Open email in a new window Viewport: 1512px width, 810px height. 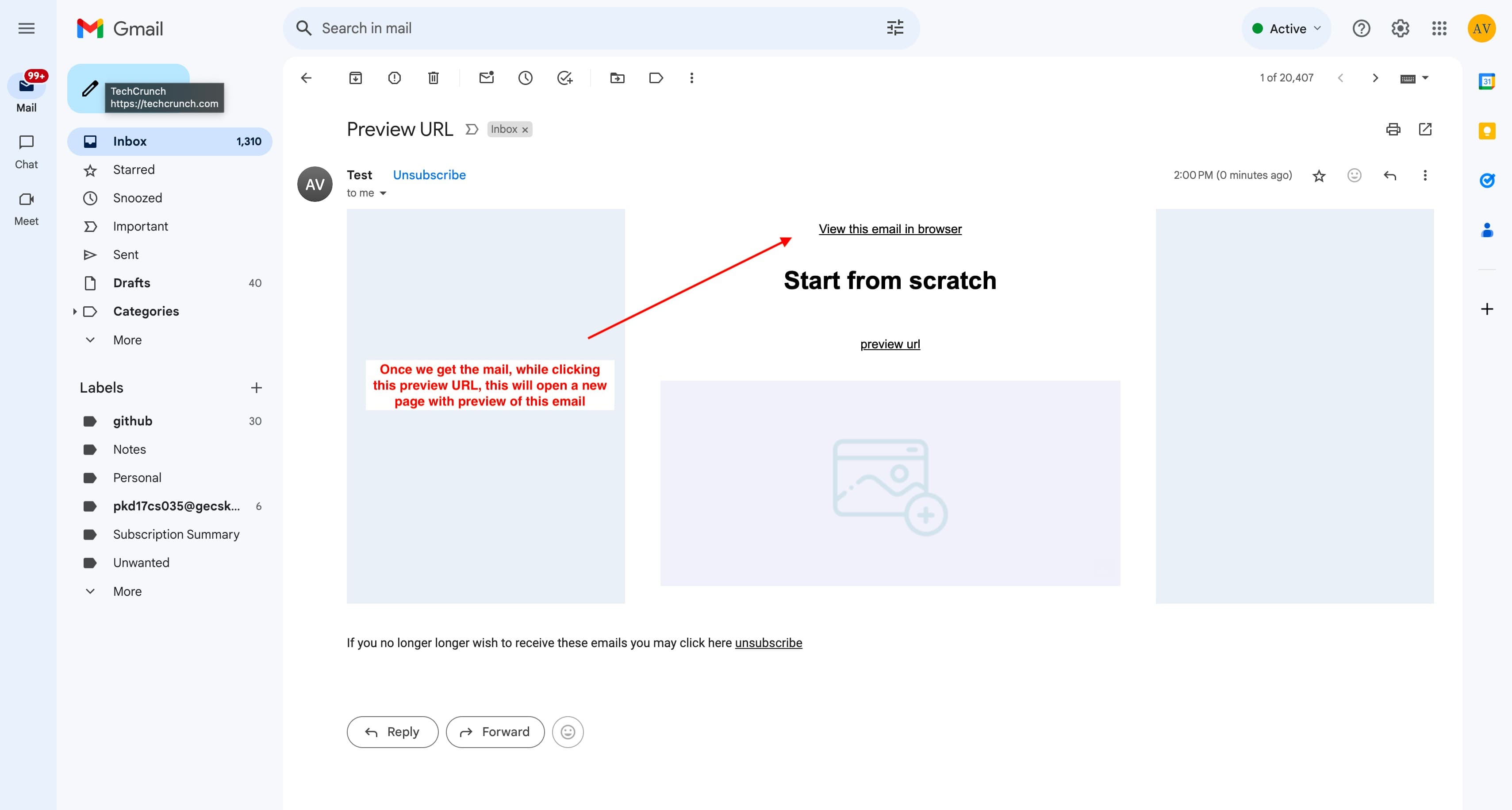pyautogui.click(x=1426, y=129)
